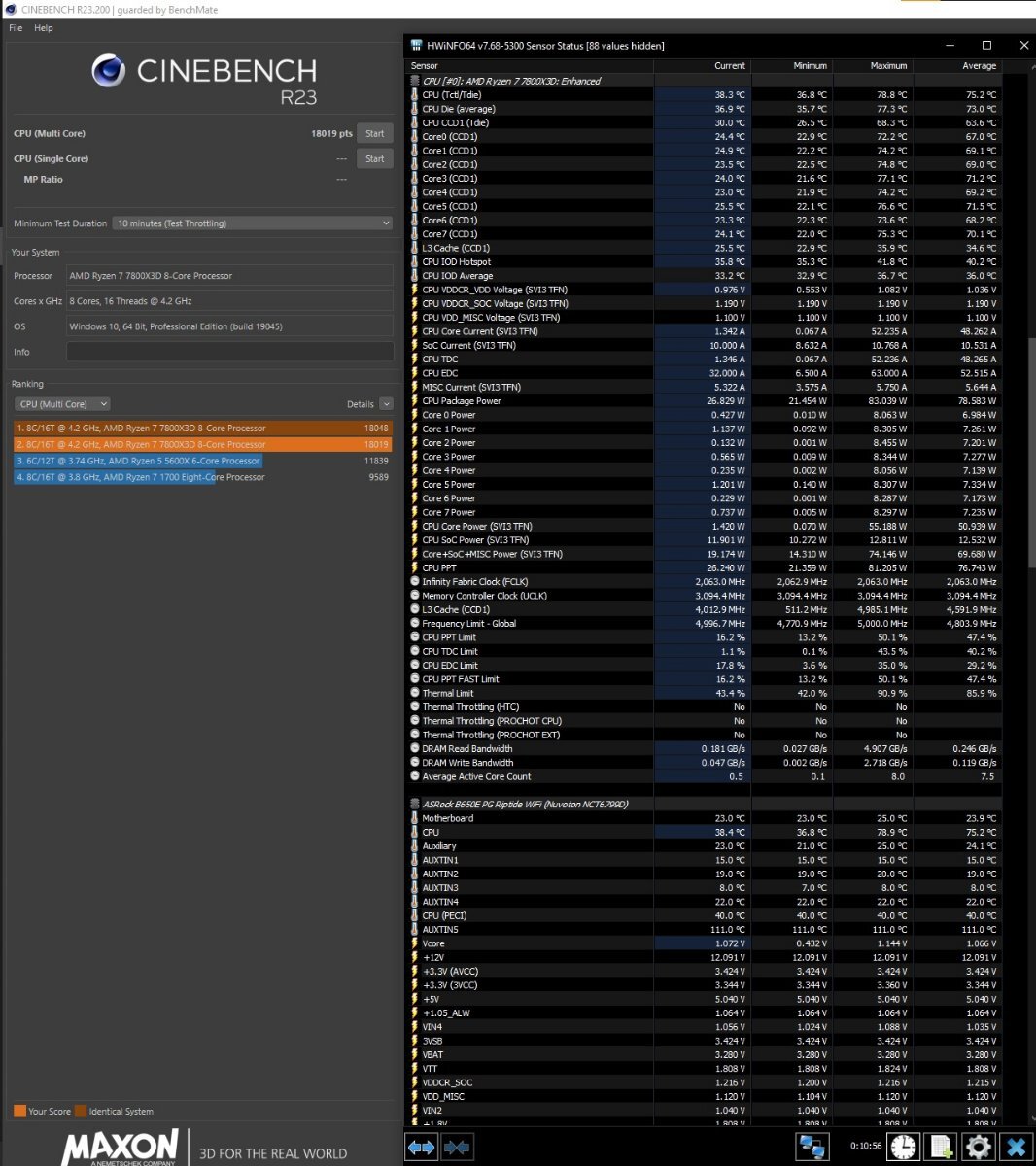
Task: Open the HWiNFO sensor settings gear icon
Action: [979, 1148]
